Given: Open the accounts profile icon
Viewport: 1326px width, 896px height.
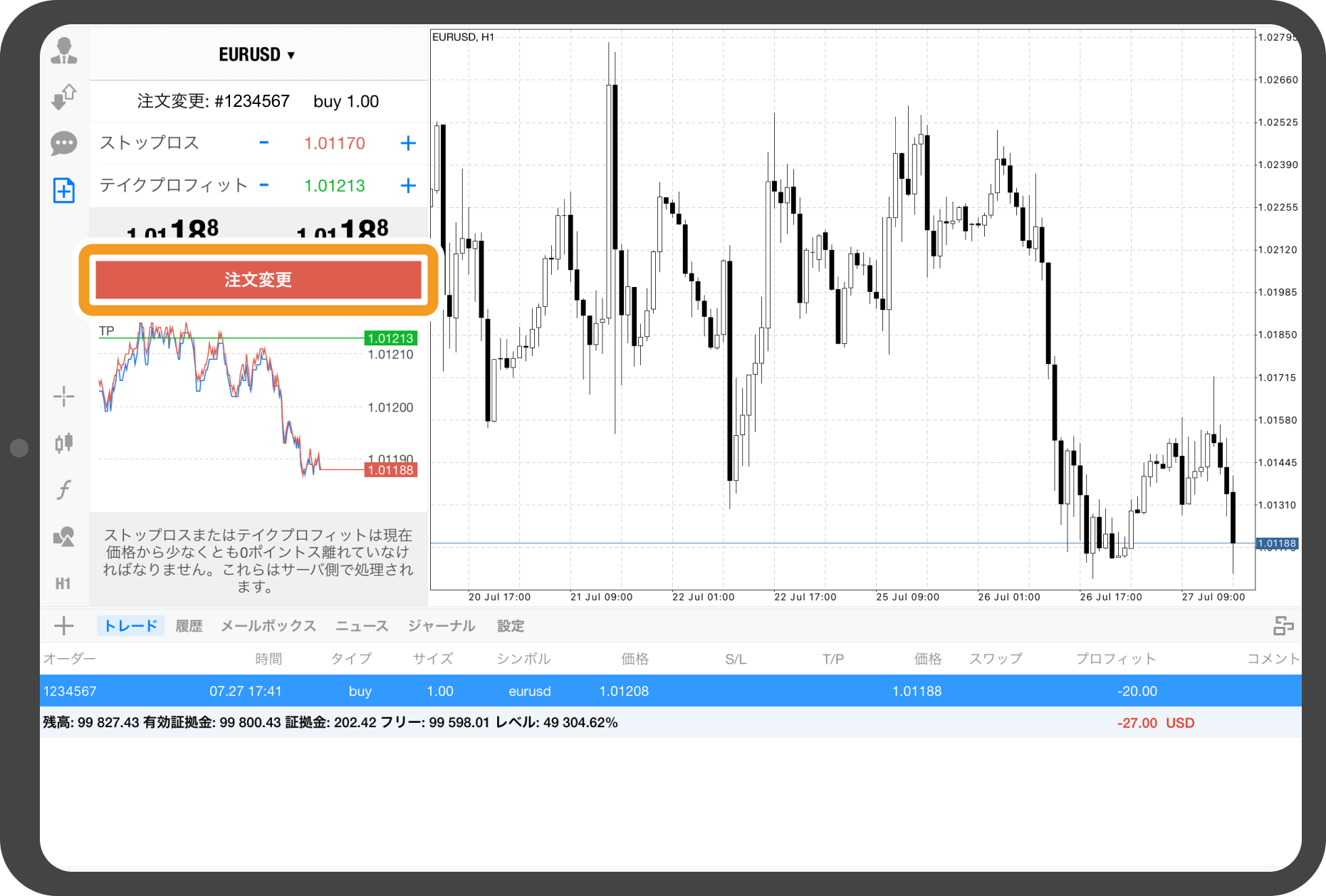Looking at the screenshot, I should coord(64,51).
